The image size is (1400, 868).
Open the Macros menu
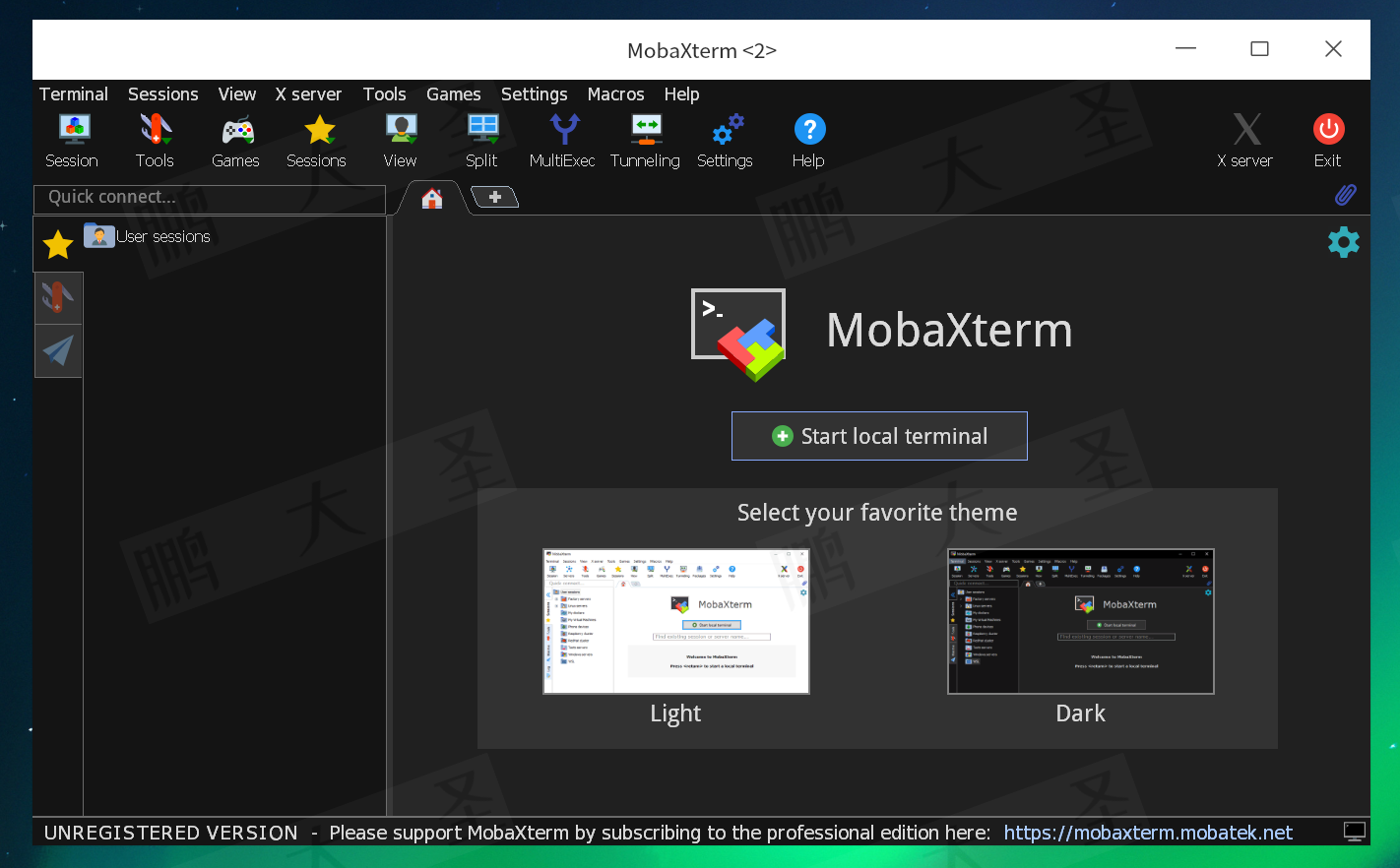click(x=616, y=94)
